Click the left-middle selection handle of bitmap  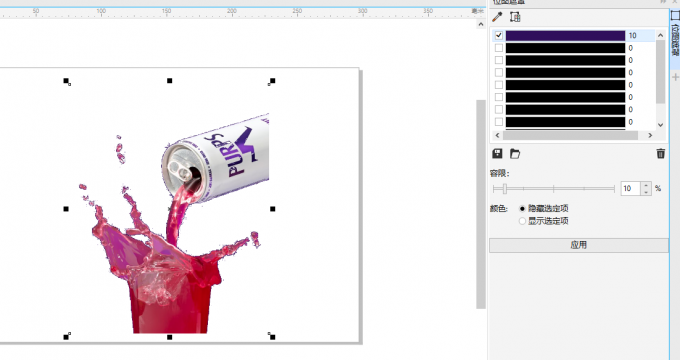(x=66, y=209)
